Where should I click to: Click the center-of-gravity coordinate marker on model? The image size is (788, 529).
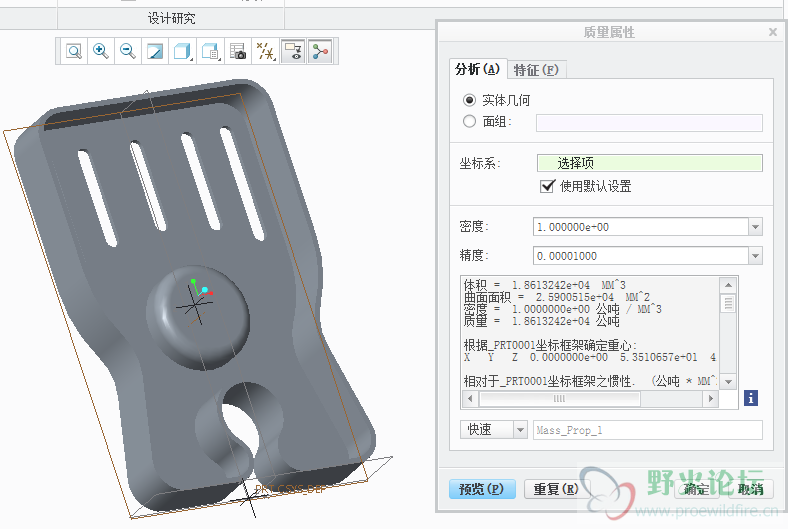coord(194,303)
